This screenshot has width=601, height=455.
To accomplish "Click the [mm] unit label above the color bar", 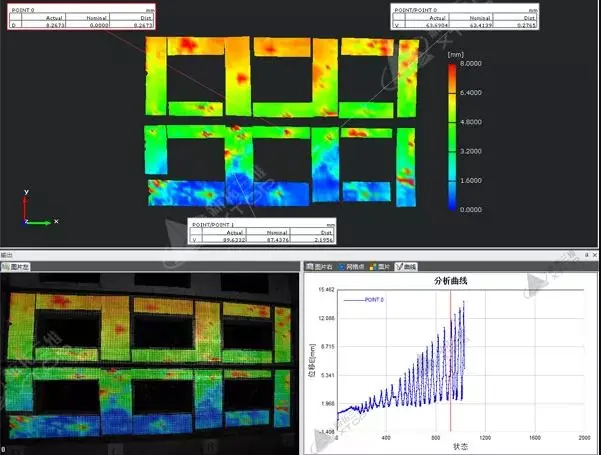I will [x=456, y=54].
